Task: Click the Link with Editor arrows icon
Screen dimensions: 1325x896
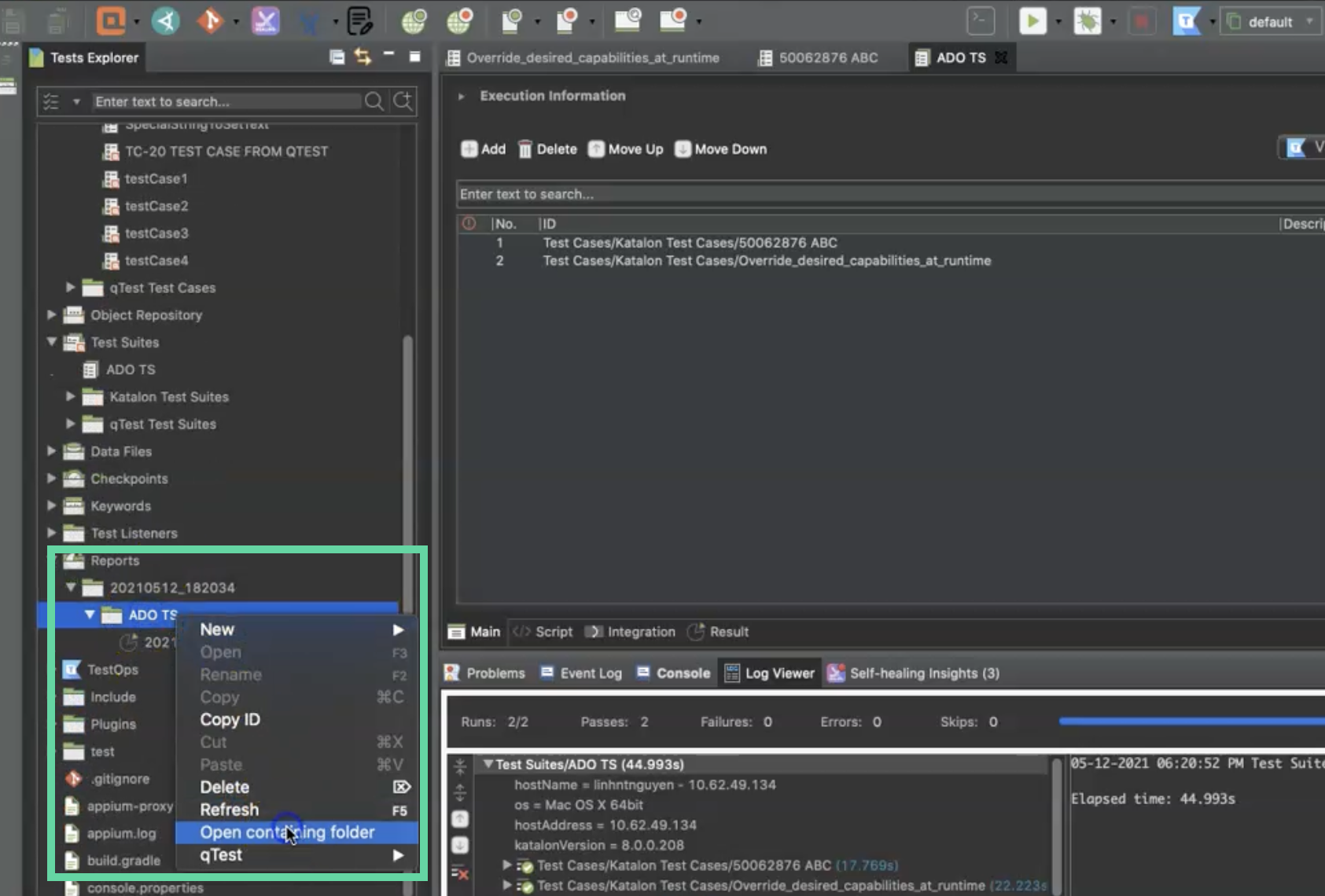Action: pos(363,57)
